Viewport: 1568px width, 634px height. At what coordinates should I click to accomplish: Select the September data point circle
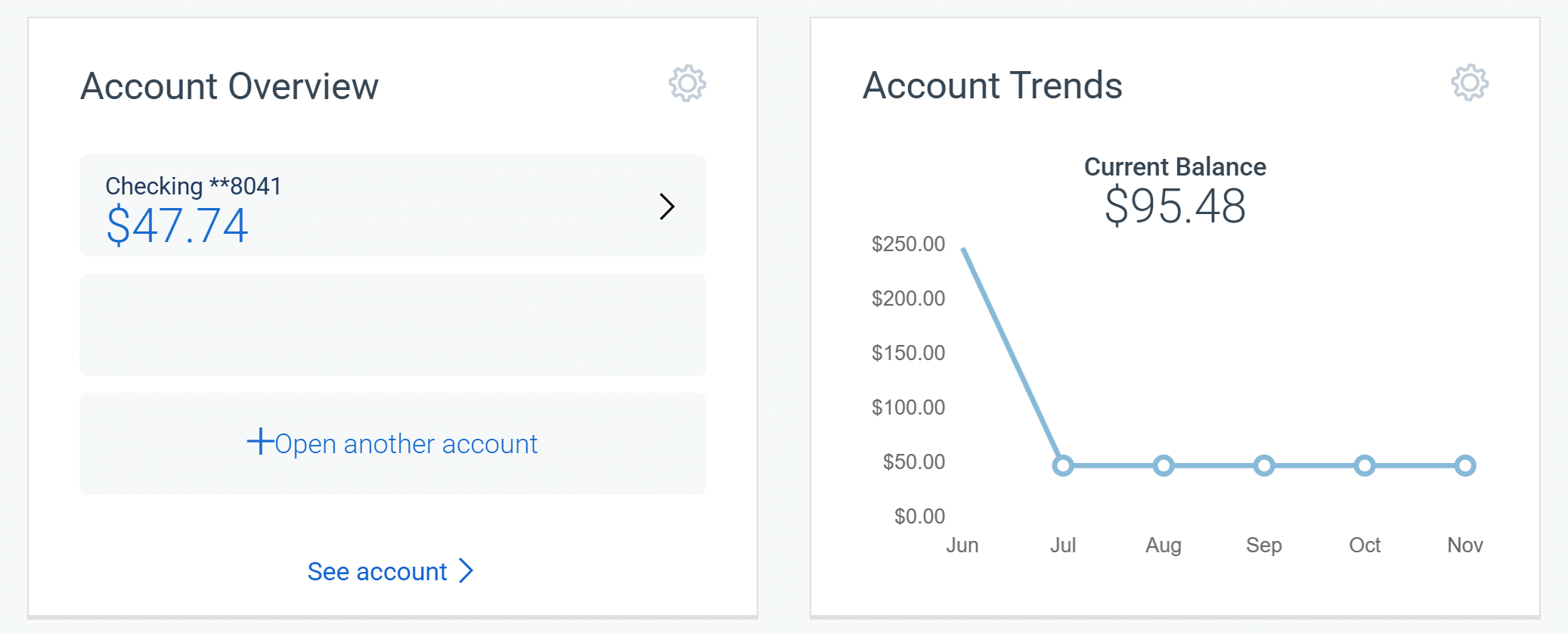tap(1263, 466)
